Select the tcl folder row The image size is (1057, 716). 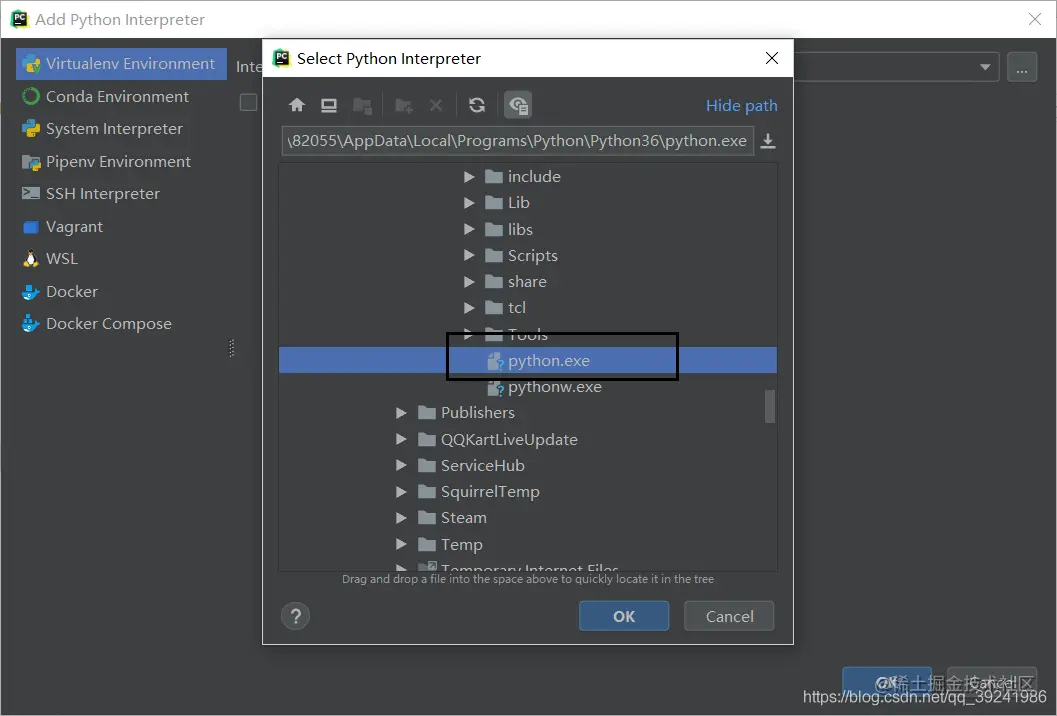point(528,308)
